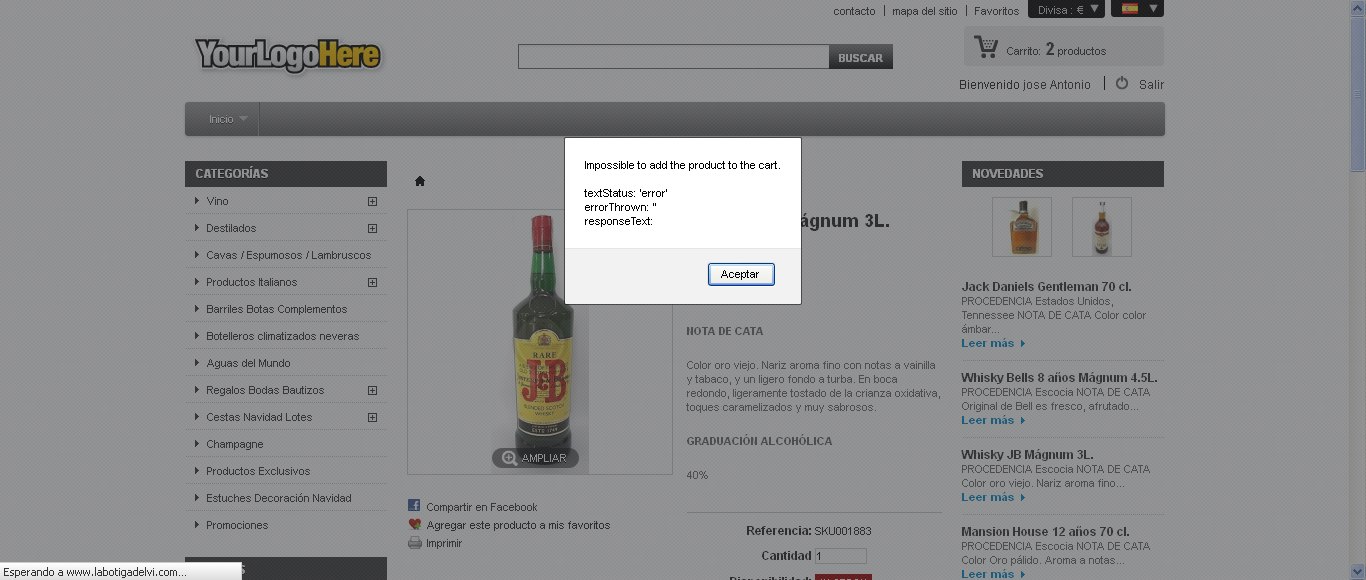1366x580 pixels.
Task: Expand the Destilados category plus box
Action: click(x=372, y=228)
